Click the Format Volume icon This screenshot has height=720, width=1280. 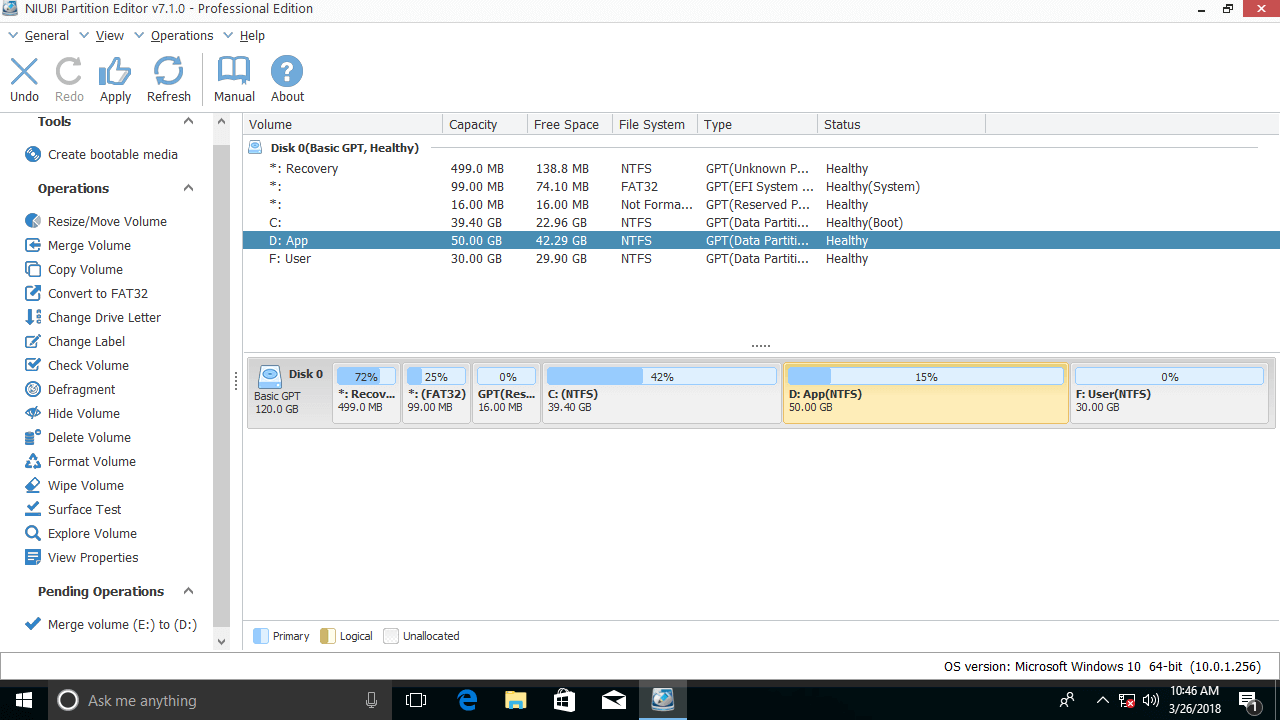click(33, 461)
